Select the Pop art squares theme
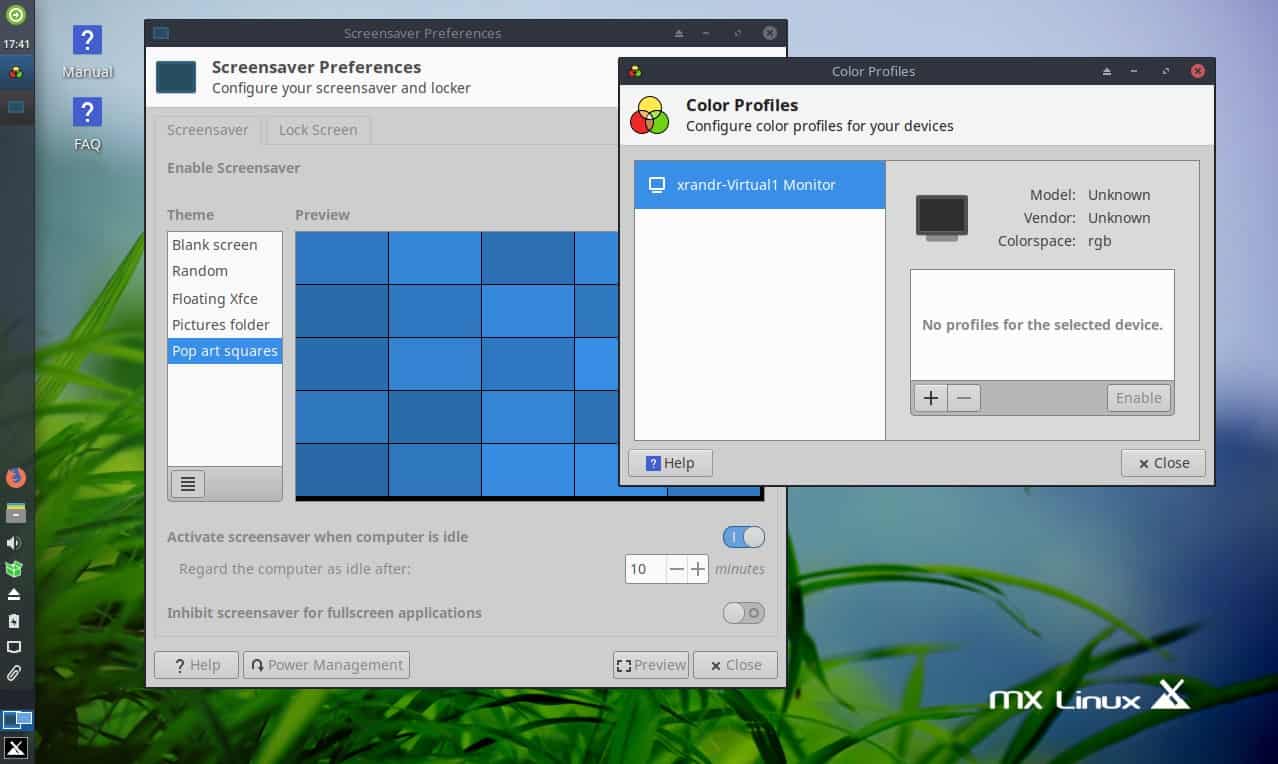The width and height of the screenshot is (1278, 764). coord(224,351)
